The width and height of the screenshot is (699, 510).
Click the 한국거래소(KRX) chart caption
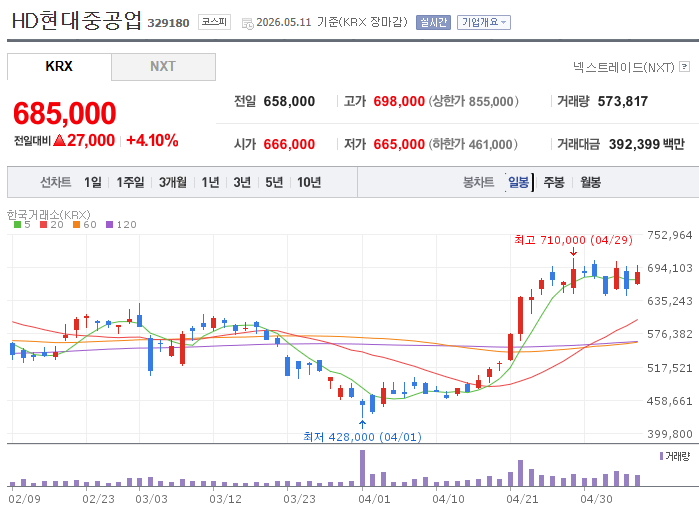coord(49,215)
